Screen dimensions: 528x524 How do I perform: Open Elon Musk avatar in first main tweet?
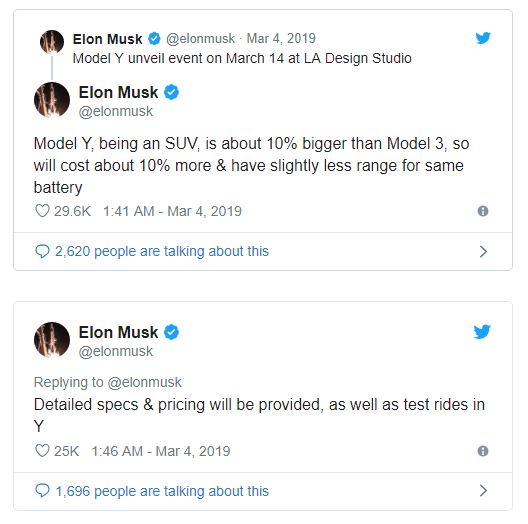52,100
